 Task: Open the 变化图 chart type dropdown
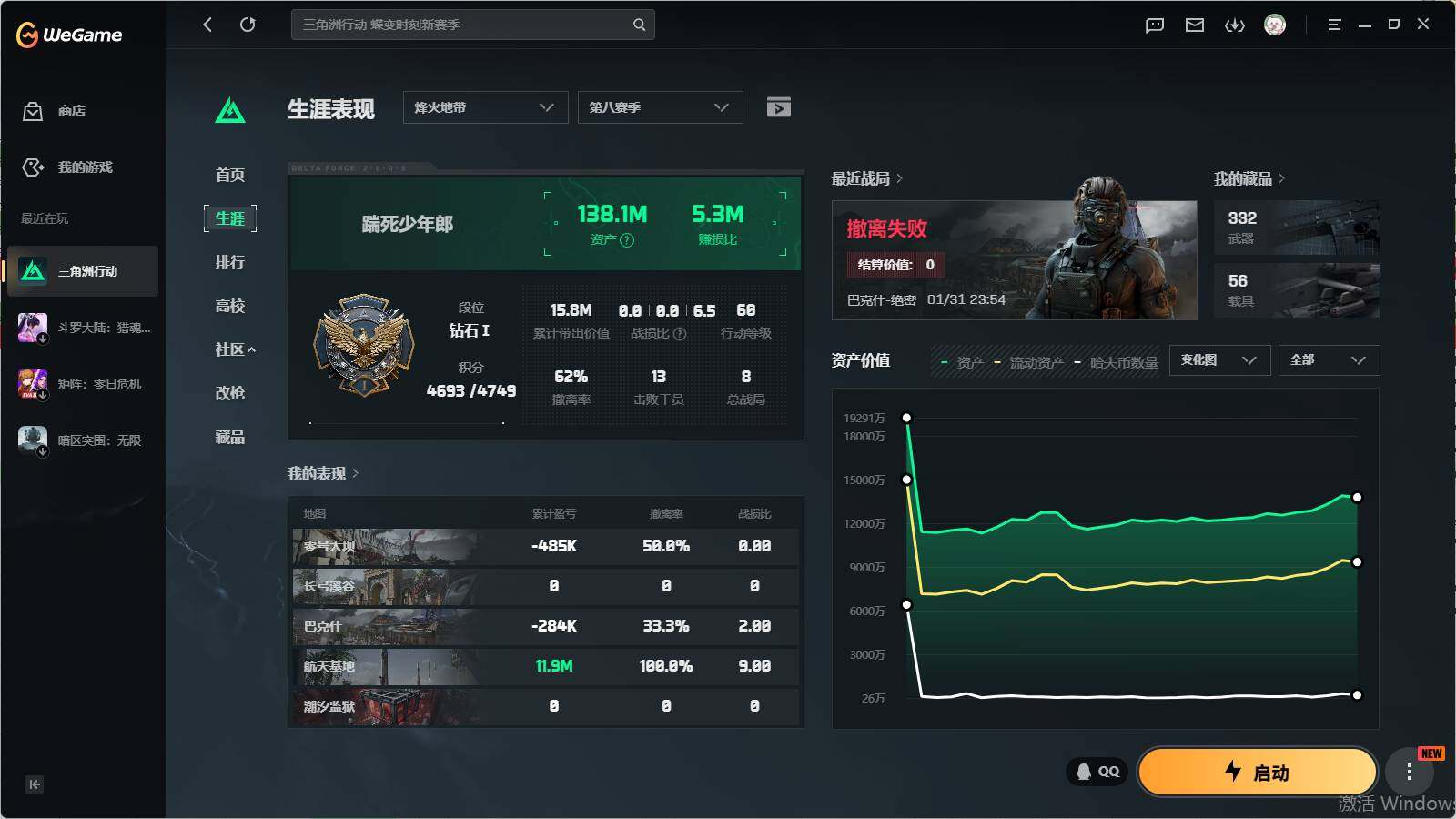pyautogui.click(x=1219, y=360)
